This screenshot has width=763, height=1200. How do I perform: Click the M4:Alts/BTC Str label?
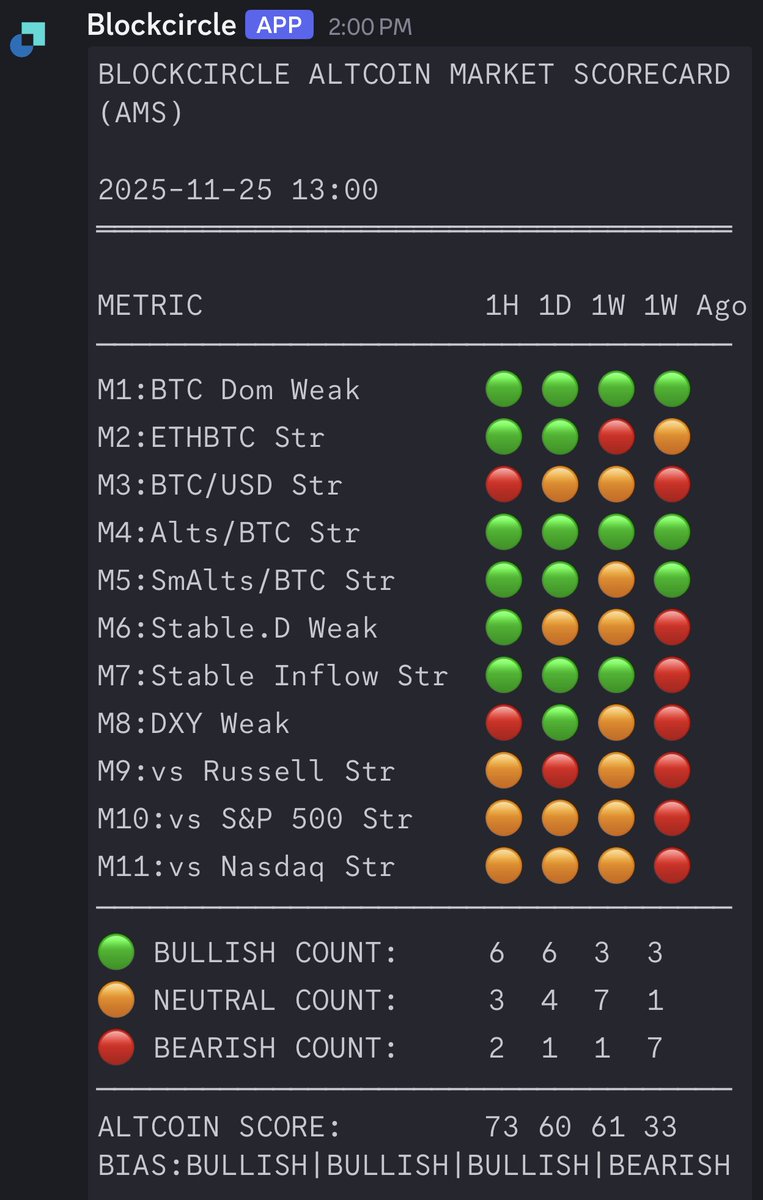pyautogui.click(x=228, y=533)
